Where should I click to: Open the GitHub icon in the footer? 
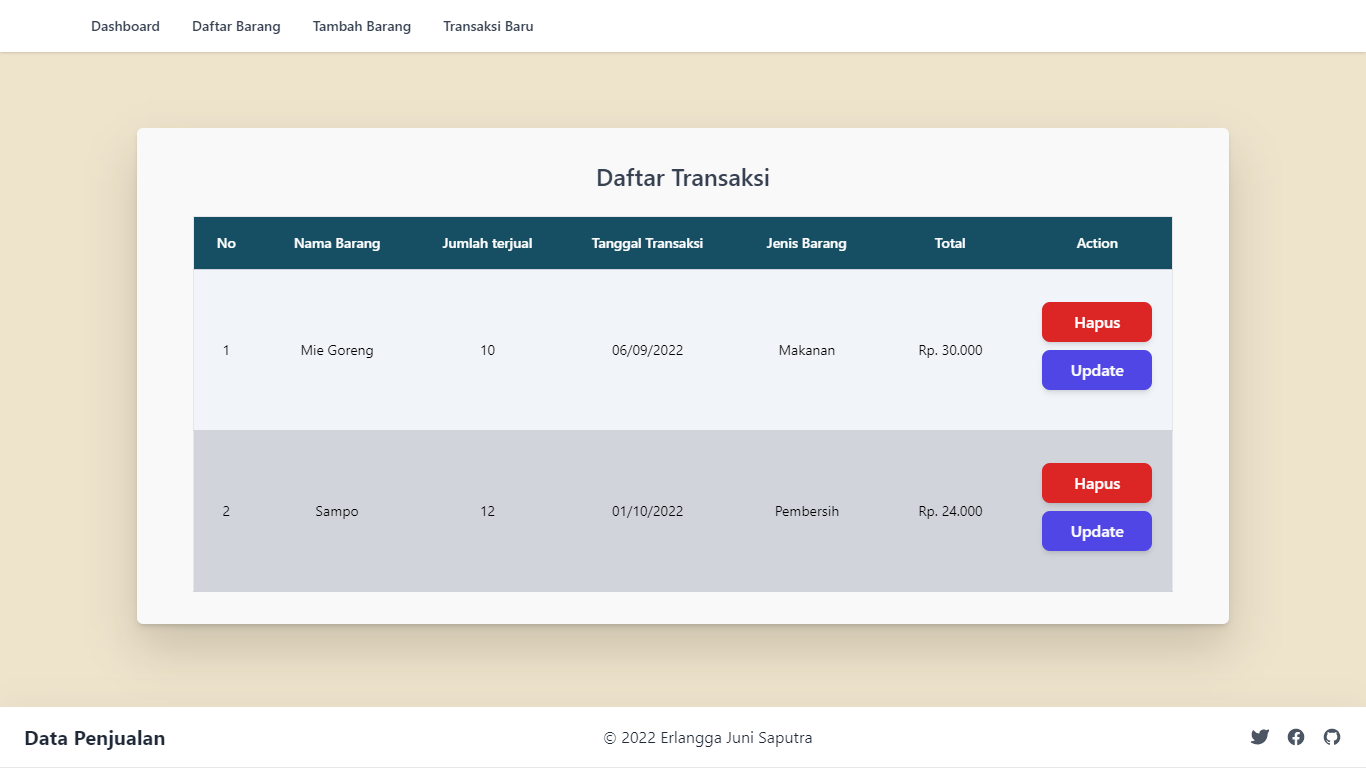click(x=1332, y=737)
